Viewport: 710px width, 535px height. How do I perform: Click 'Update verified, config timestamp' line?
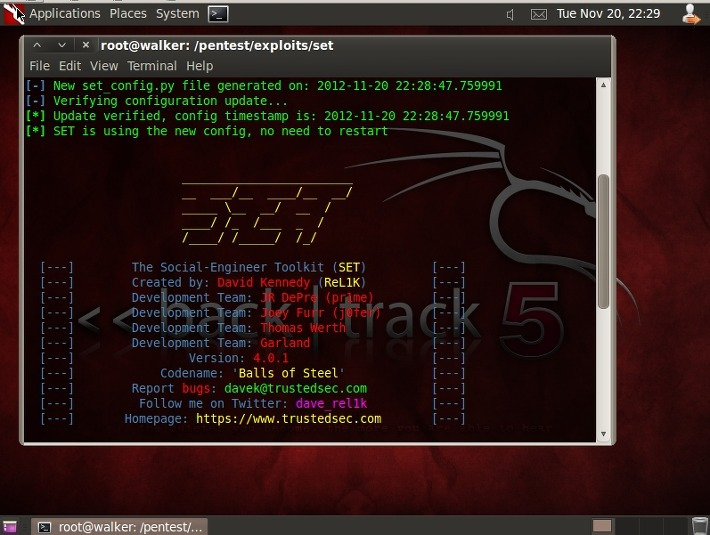[x=267, y=116]
